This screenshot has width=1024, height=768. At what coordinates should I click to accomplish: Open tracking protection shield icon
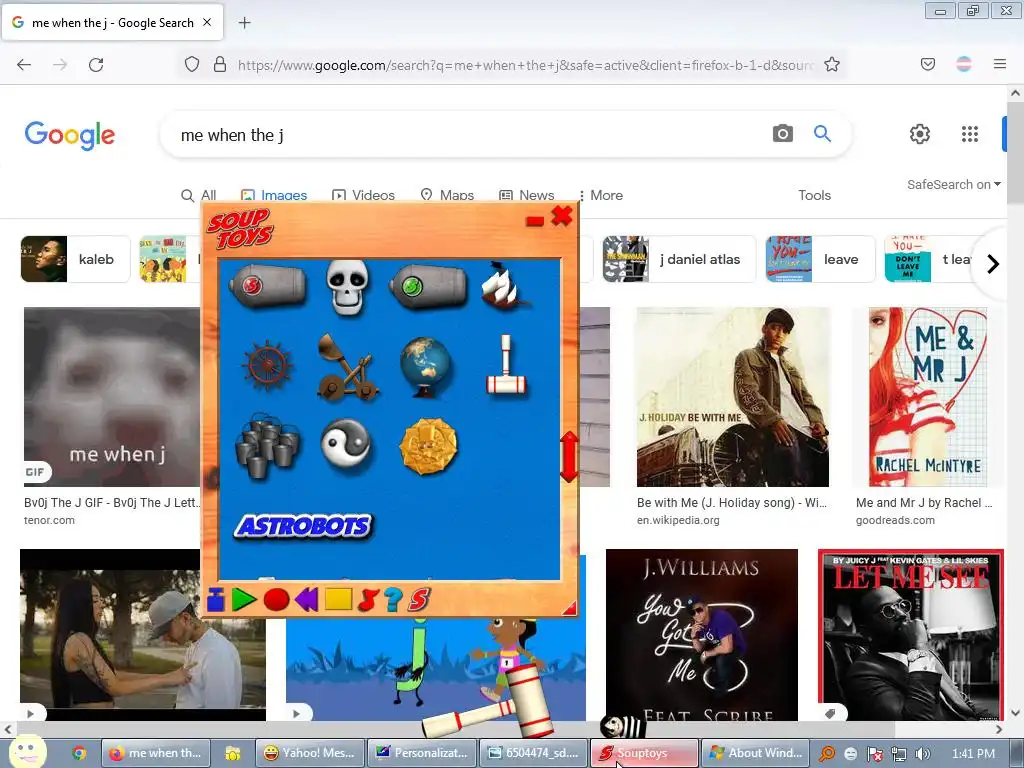click(x=191, y=65)
